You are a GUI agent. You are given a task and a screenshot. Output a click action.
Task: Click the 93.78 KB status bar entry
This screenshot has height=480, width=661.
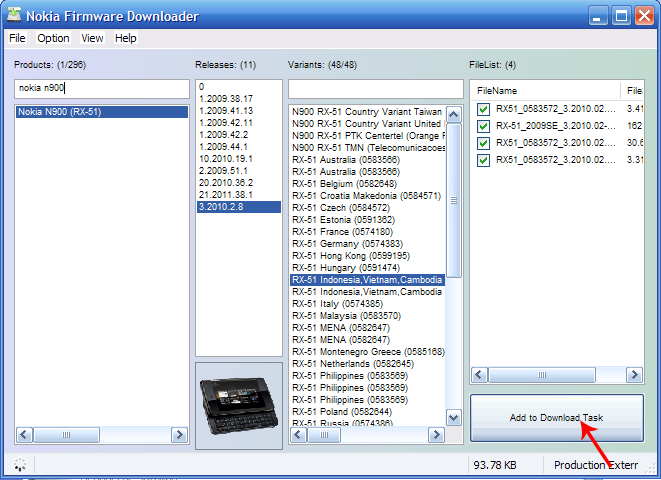495,465
